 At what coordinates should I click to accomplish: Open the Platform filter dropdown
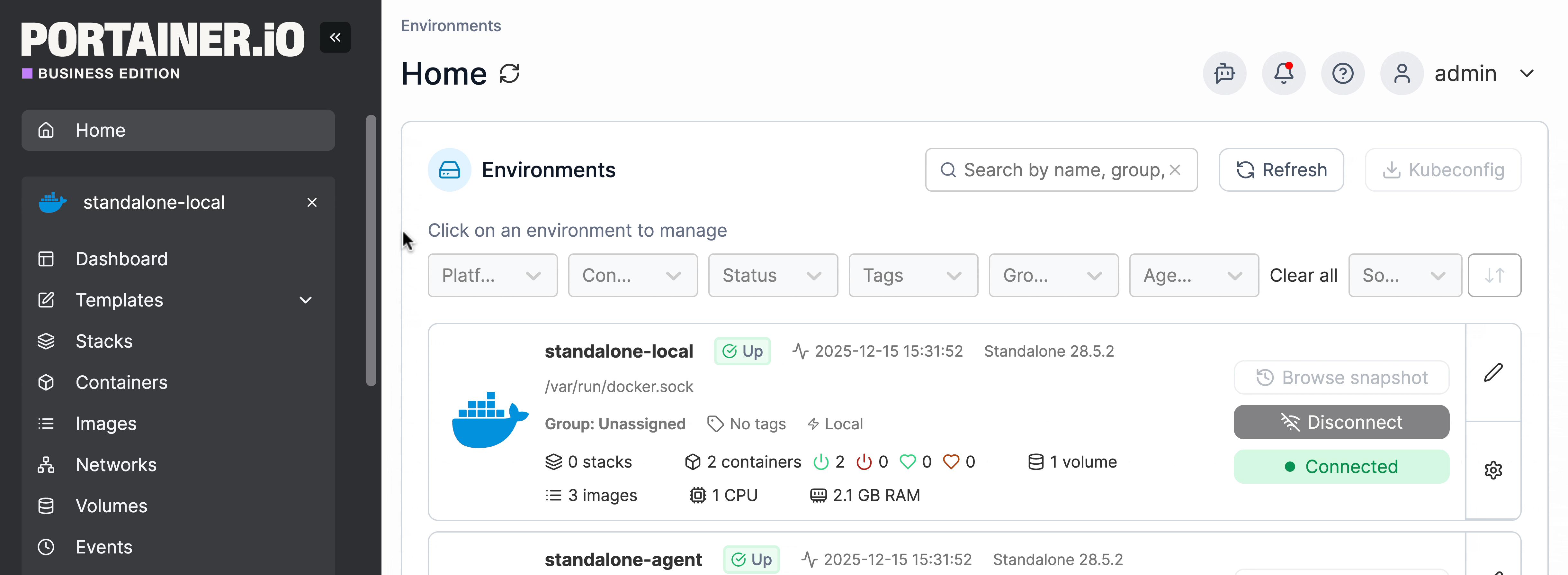tap(492, 275)
